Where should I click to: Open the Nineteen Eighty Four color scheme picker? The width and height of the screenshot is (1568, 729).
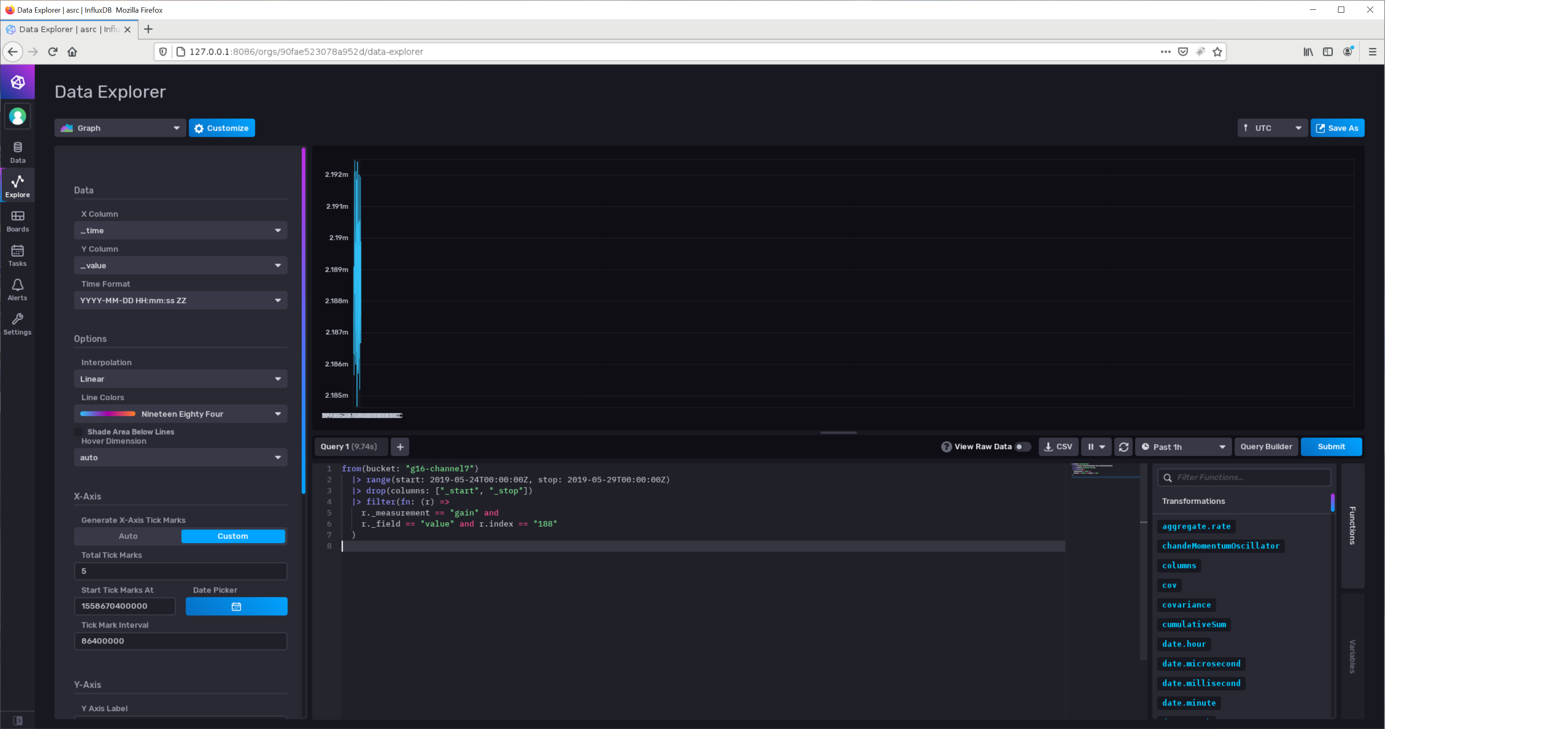tap(180, 413)
